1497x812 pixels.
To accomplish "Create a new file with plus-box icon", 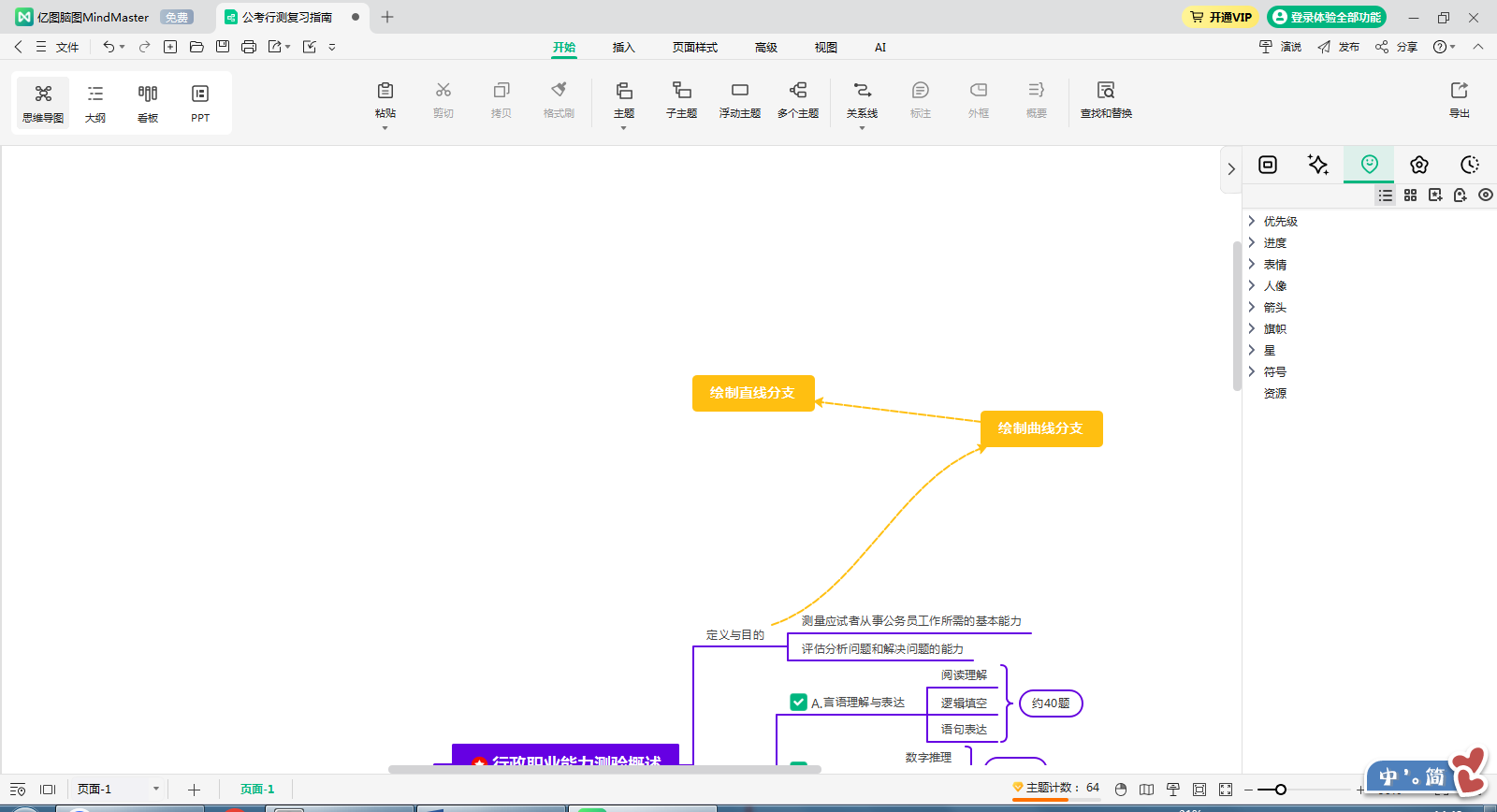I will point(170,47).
